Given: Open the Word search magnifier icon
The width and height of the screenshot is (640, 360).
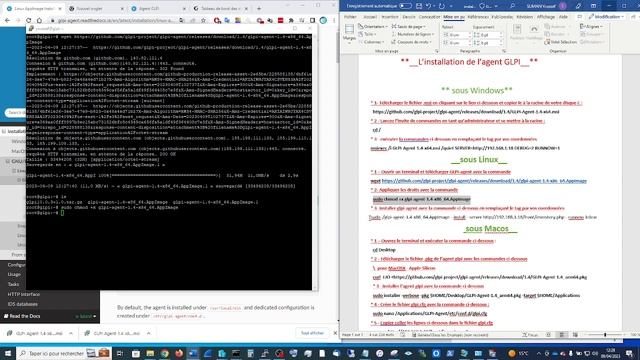Looking at the screenshot, I should (512, 6).
